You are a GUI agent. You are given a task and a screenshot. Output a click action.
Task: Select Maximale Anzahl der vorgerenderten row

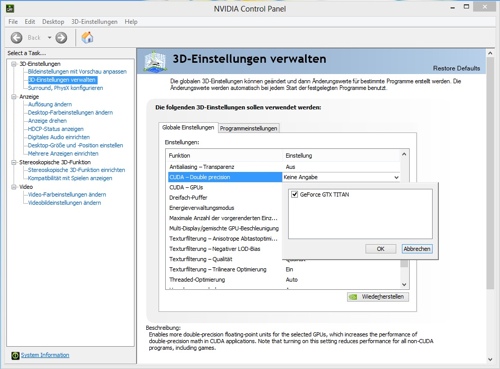coord(225,218)
